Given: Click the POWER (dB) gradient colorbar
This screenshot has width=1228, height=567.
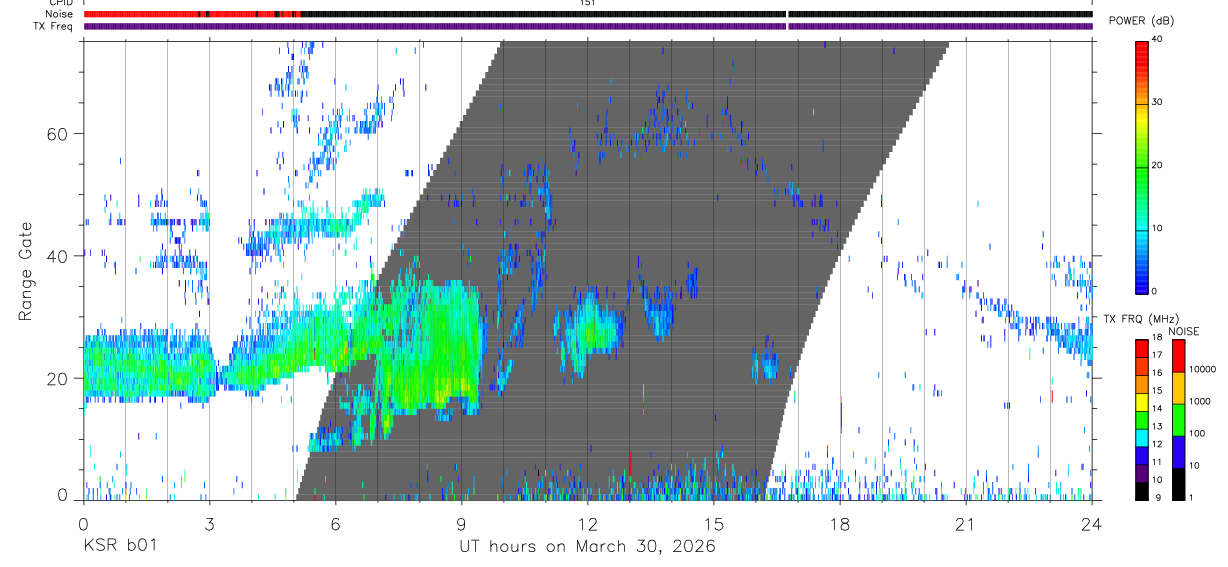Looking at the screenshot, I should pyautogui.click(x=1142, y=166).
